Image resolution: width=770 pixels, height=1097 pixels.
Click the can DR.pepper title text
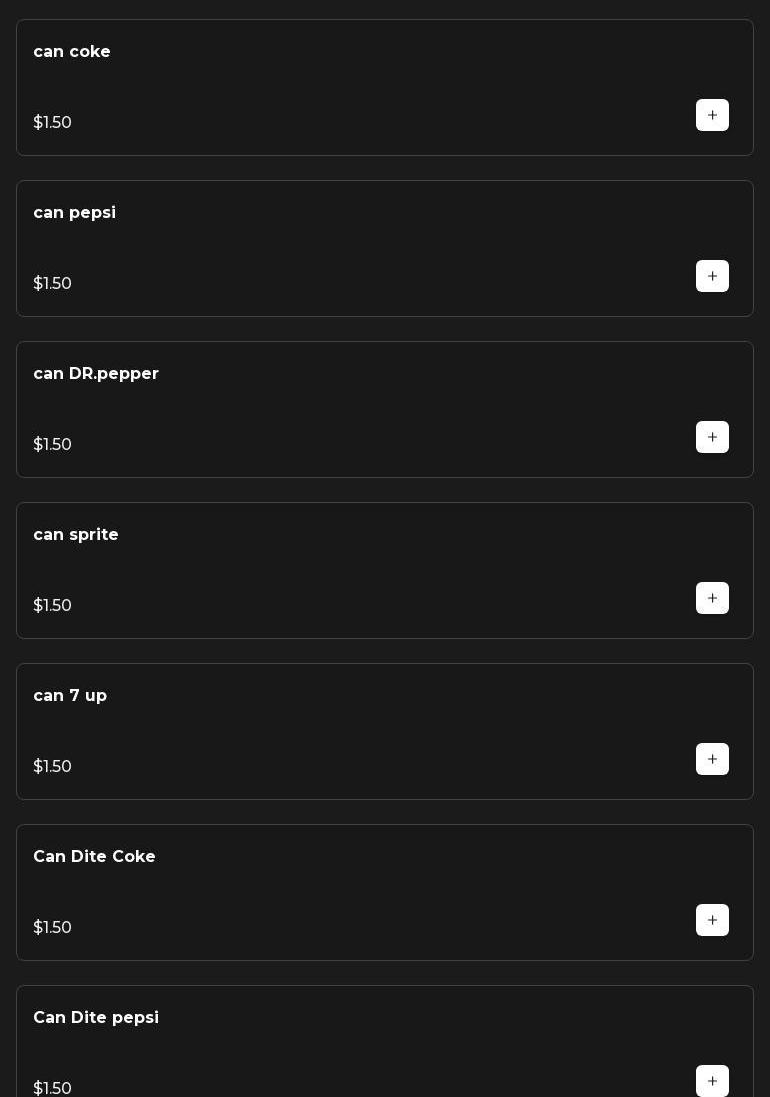pyautogui.click(x=96, y=374)
